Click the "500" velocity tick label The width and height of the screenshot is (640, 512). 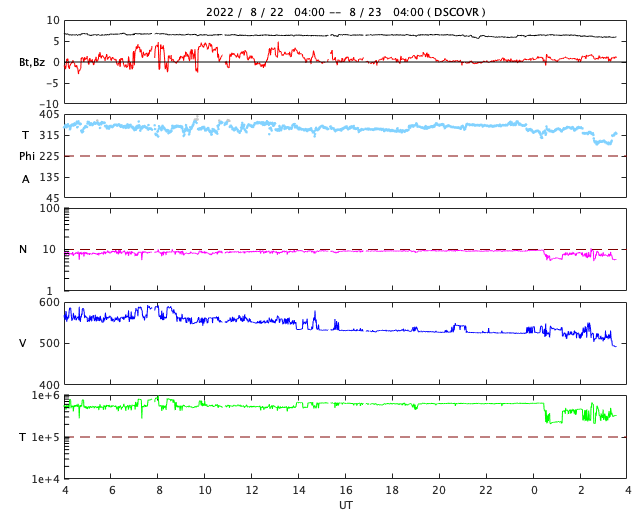(49, 343)
